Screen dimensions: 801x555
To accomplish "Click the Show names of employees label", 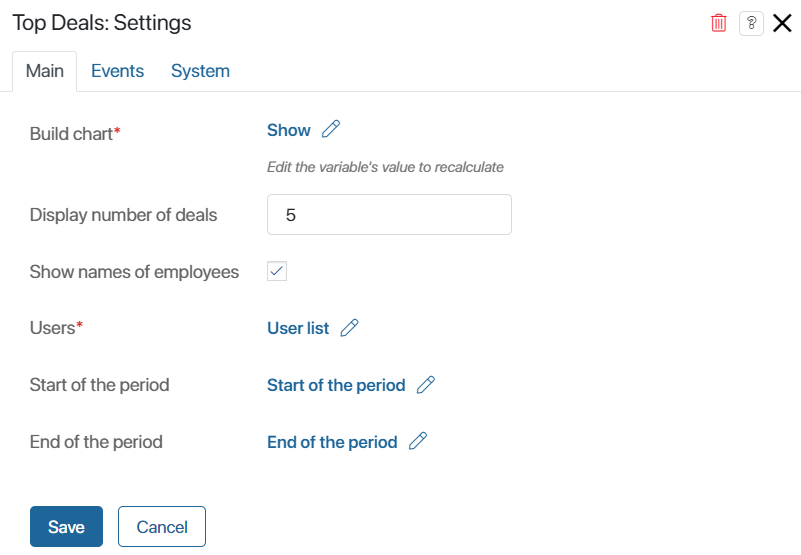I will (134, 272).
